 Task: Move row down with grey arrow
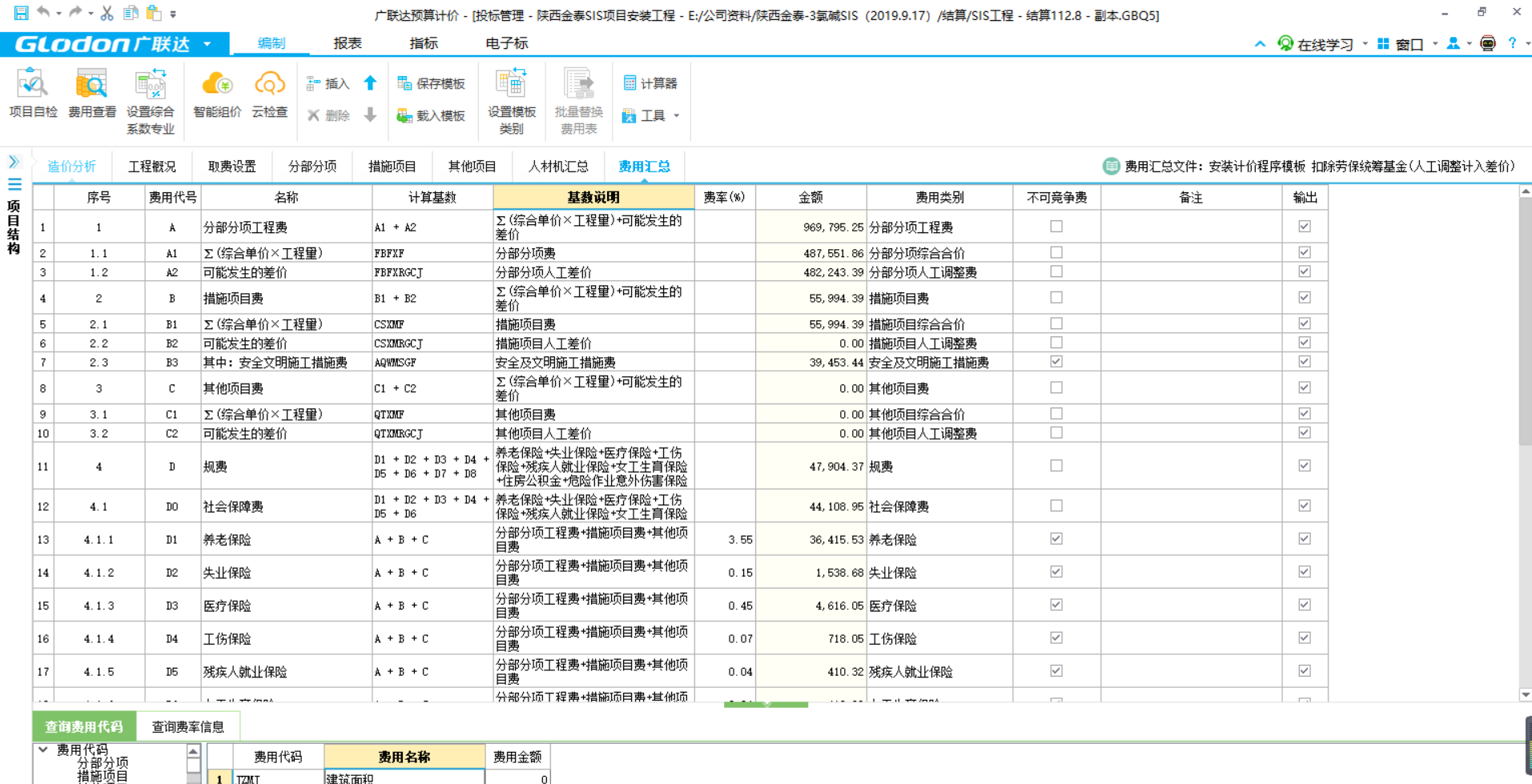[370, 115]
